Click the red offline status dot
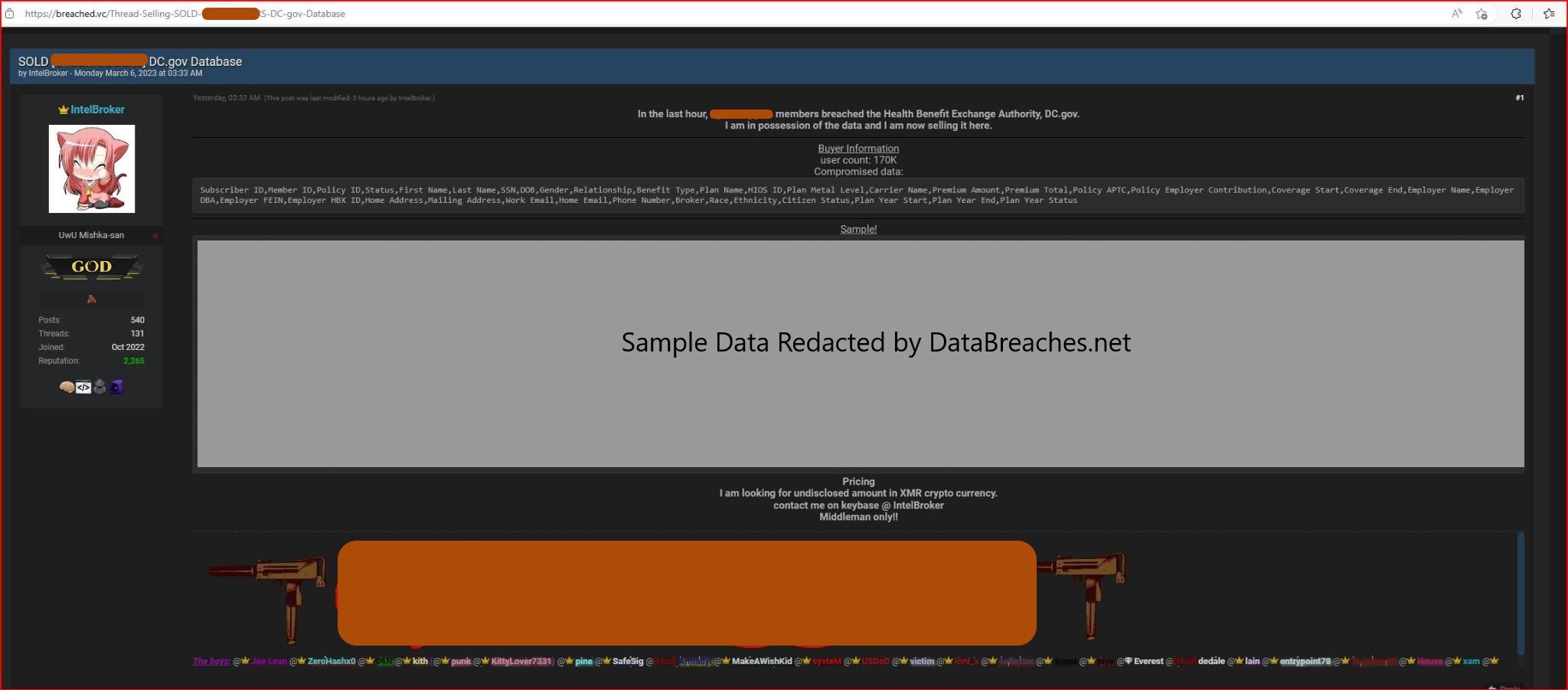 pyautogui.click(x=155, y=236)
